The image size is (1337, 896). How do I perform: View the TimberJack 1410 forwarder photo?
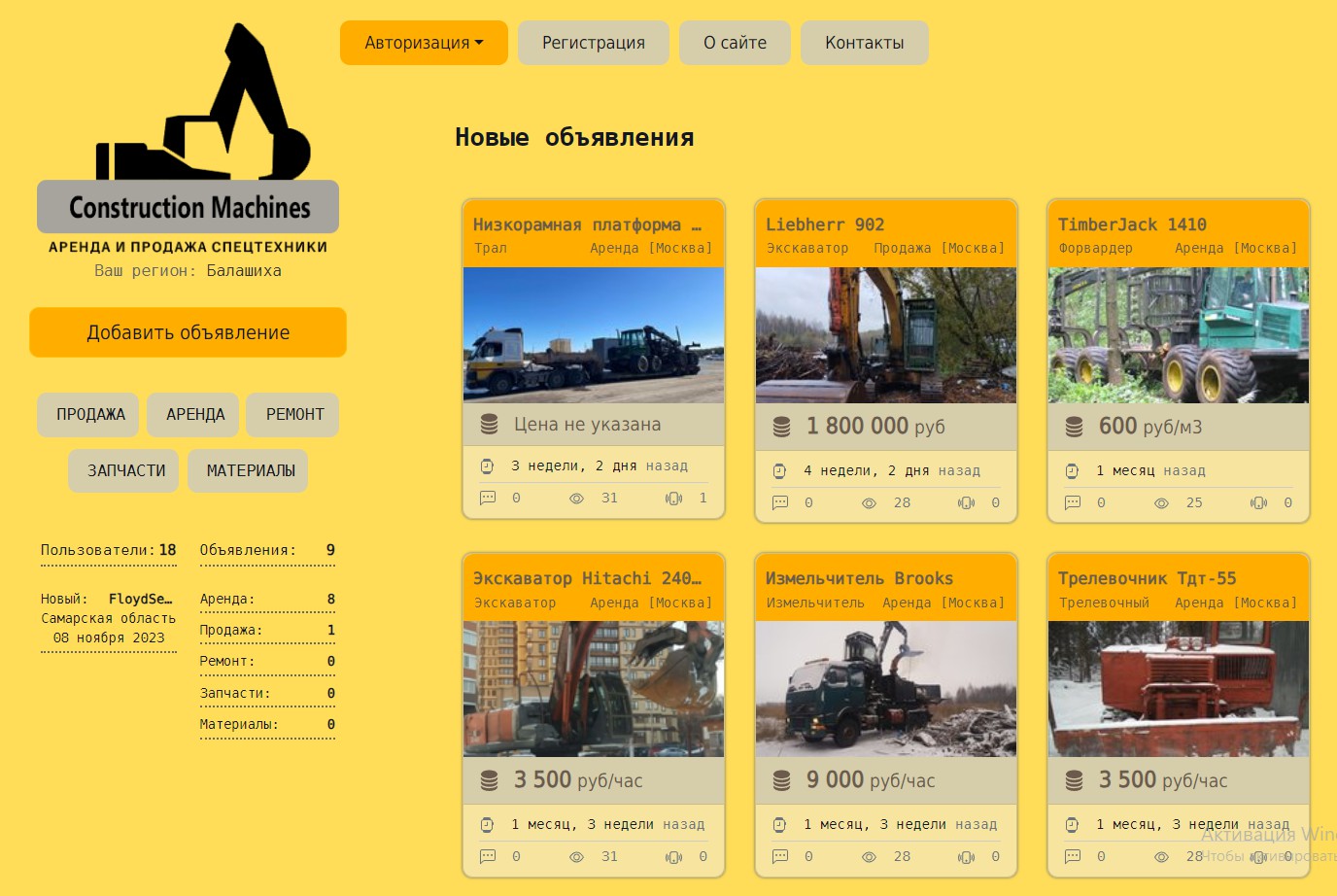click(x=1179, y=335)
